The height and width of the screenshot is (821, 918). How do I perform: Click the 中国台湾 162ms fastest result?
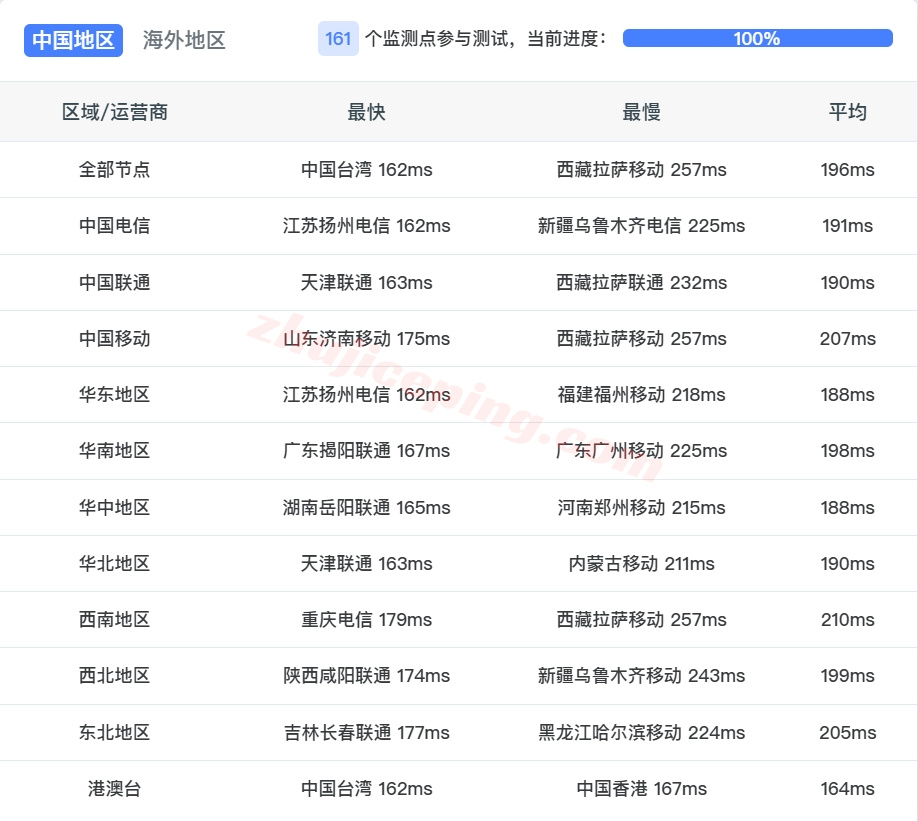coord(366,170)
